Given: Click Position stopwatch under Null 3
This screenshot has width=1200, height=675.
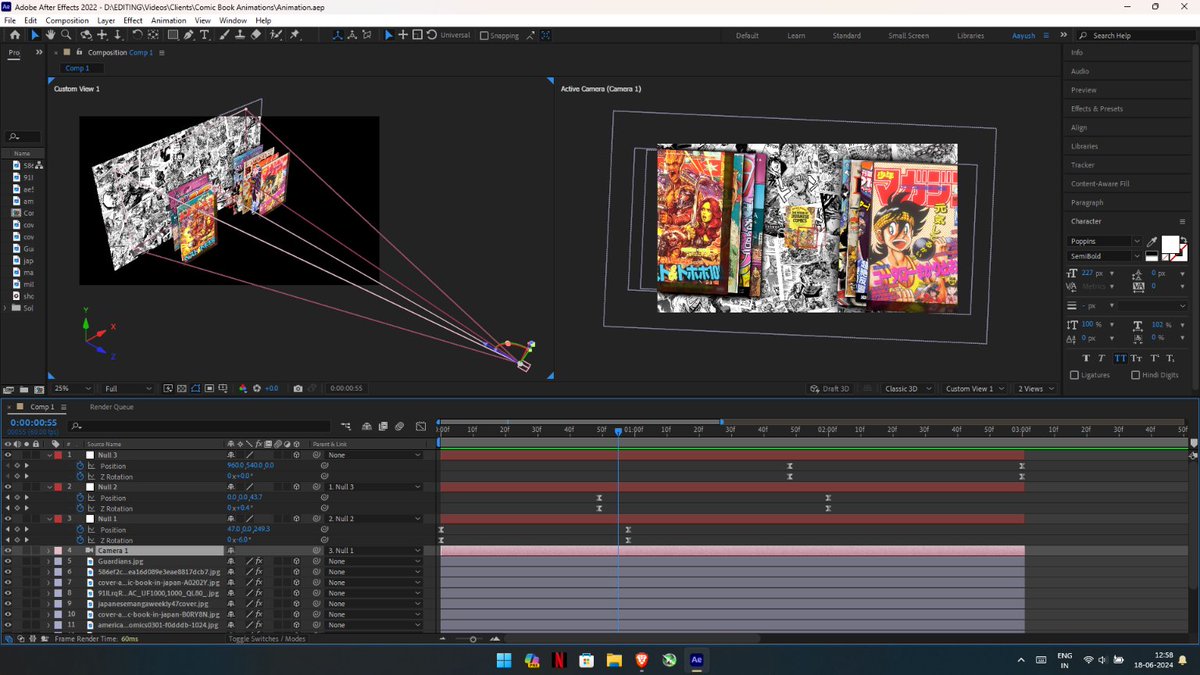Looking at the screenshot, I should (82, 466).
